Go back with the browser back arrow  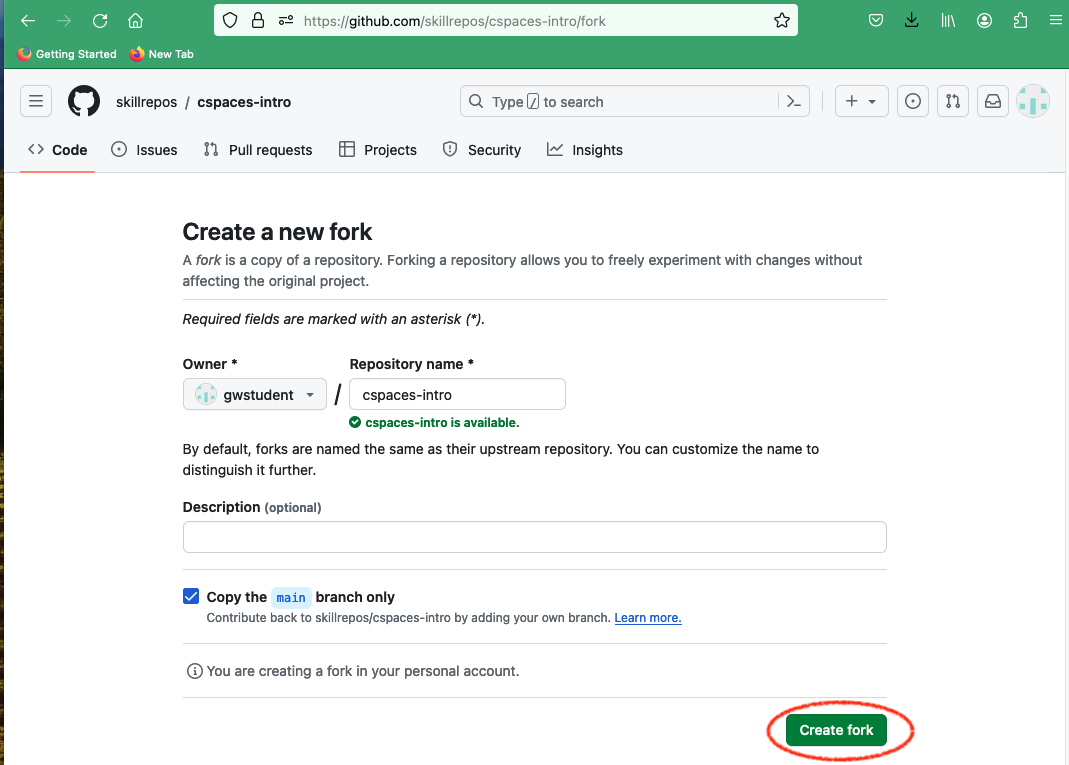(28, 20)
